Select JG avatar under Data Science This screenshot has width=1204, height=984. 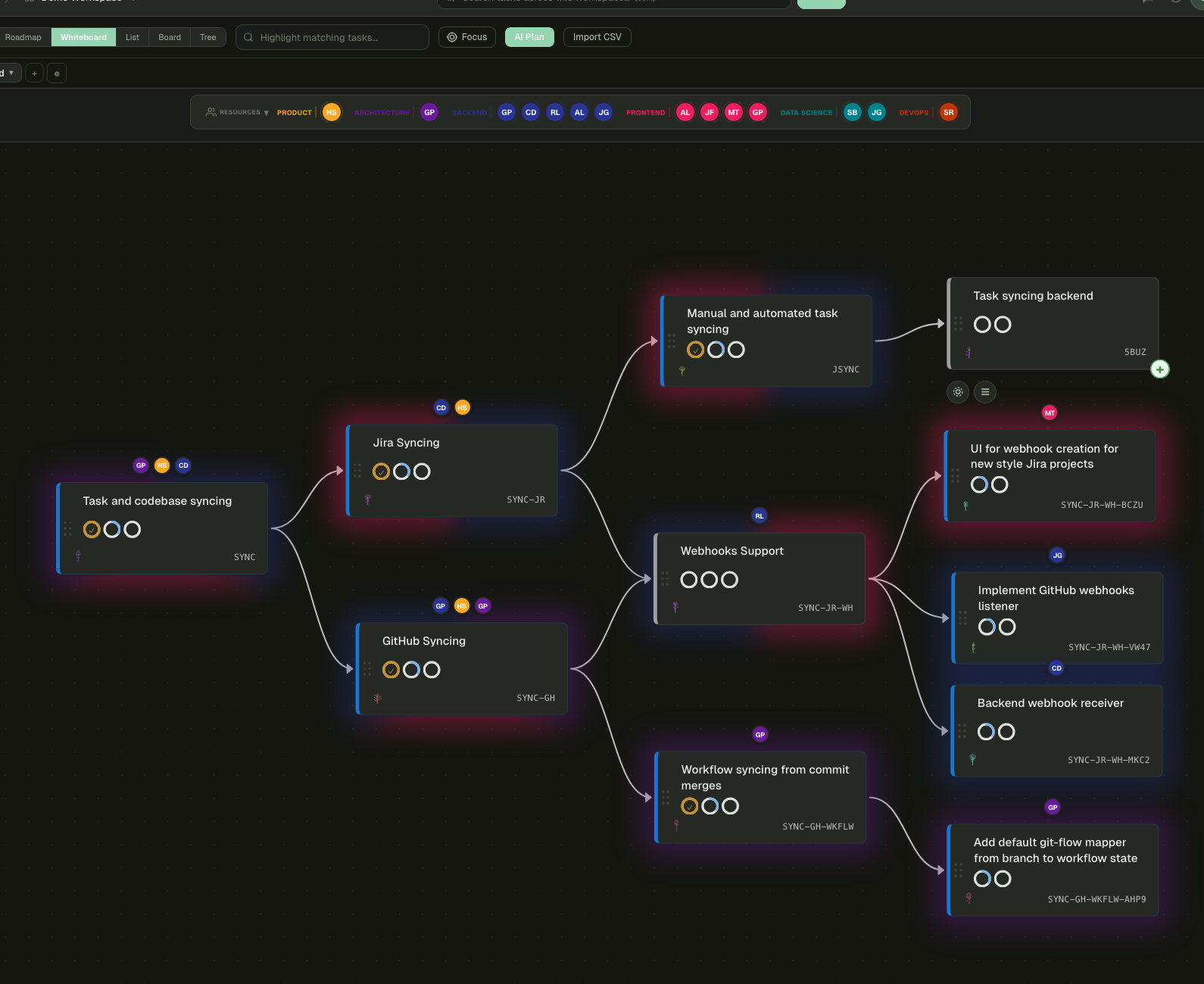coord(877,112)
